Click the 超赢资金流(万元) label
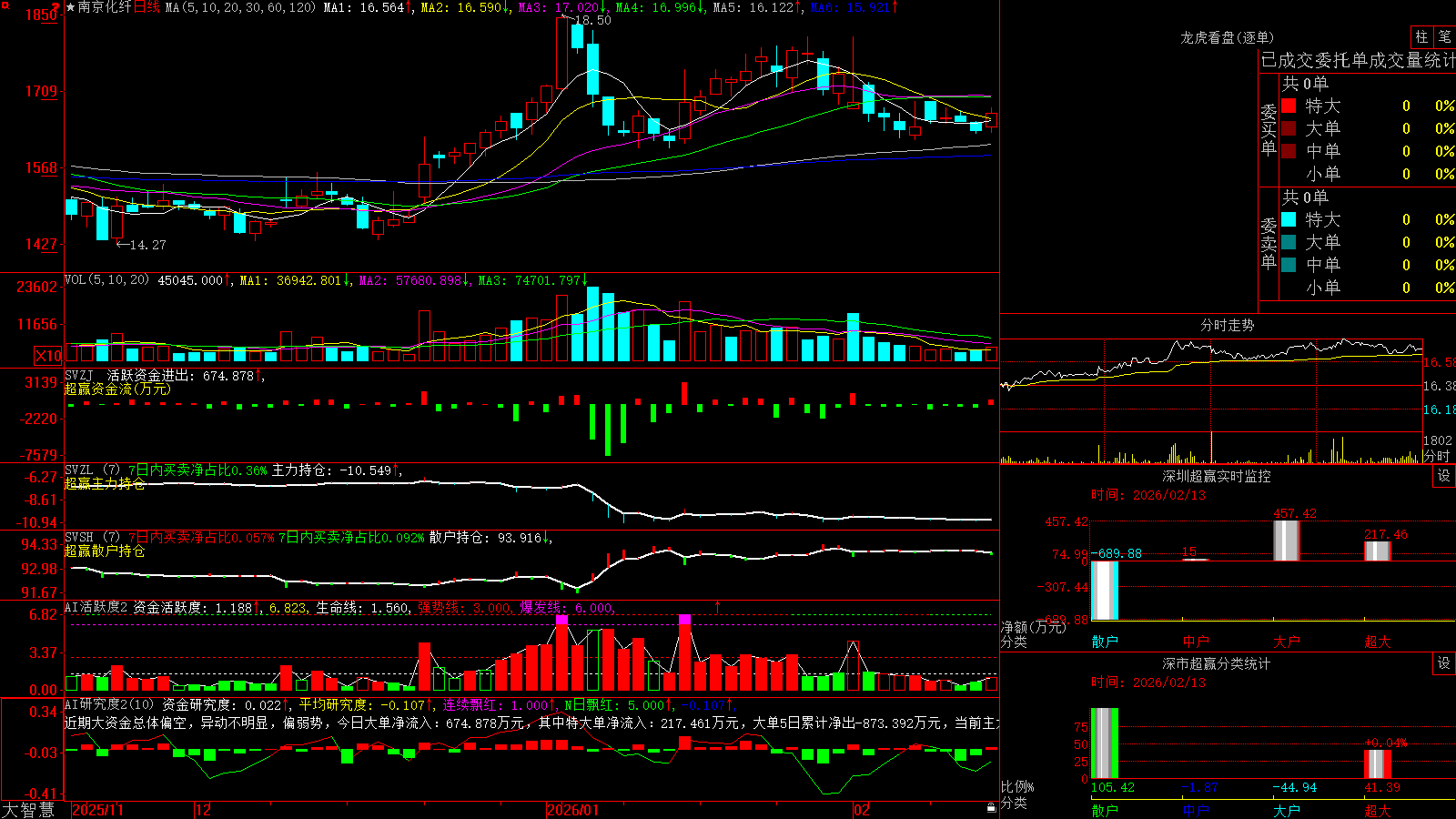 pyautogui.click(x=117, y=389)
